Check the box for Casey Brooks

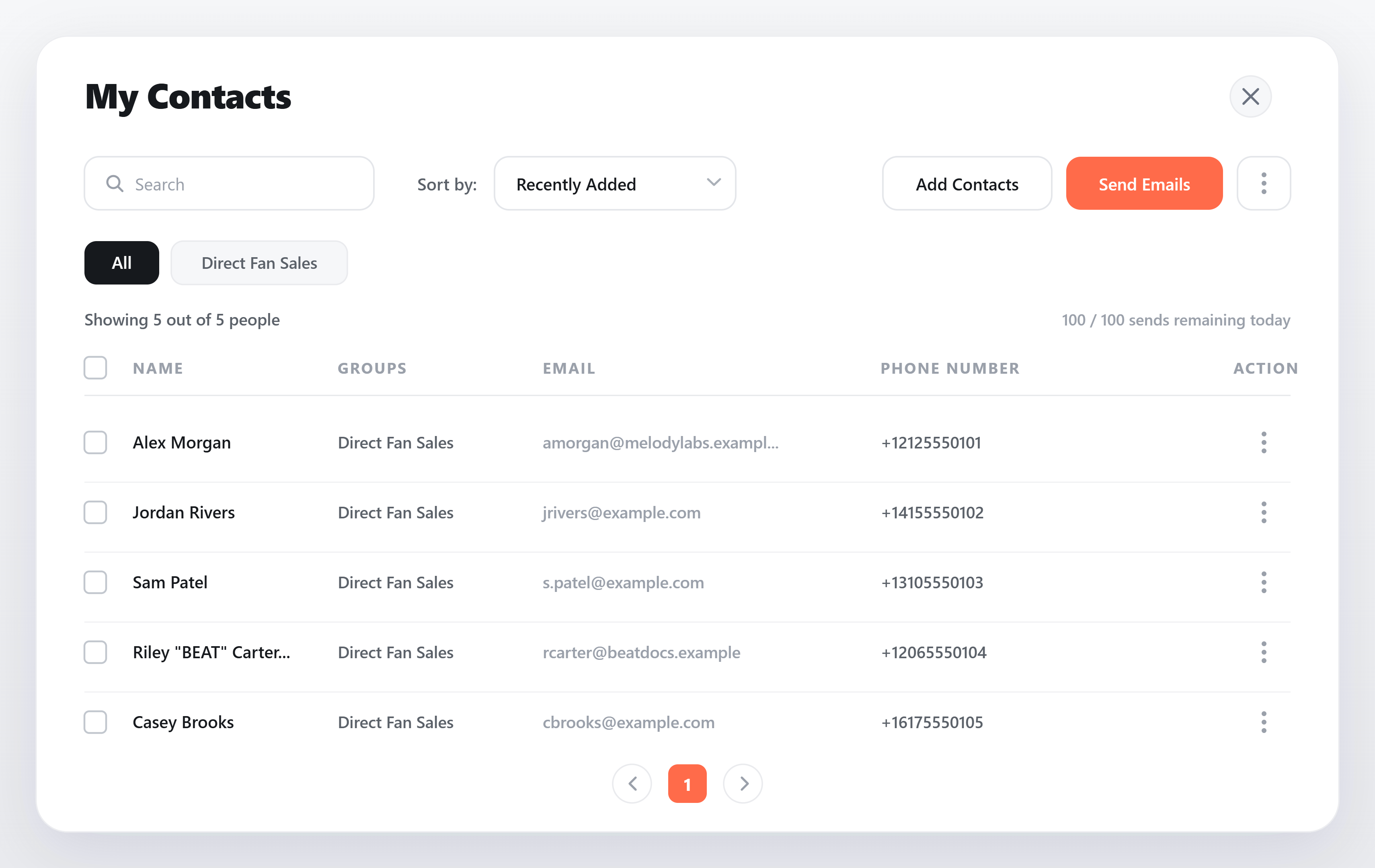click(x=95, y=722)
